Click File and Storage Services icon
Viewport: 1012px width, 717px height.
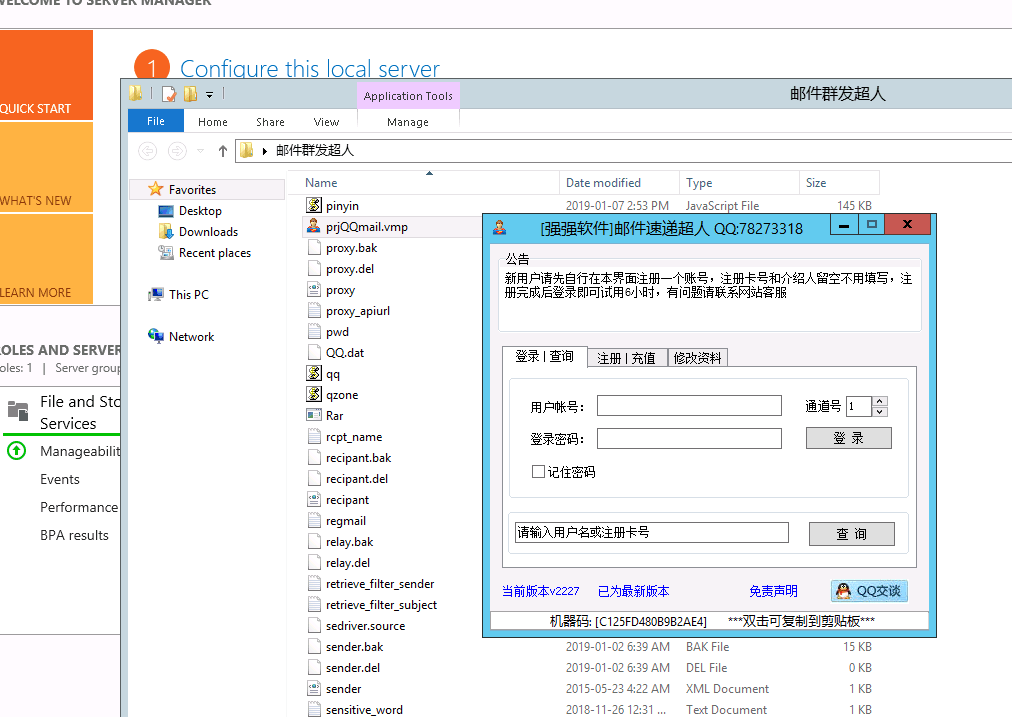pos(18,410)
